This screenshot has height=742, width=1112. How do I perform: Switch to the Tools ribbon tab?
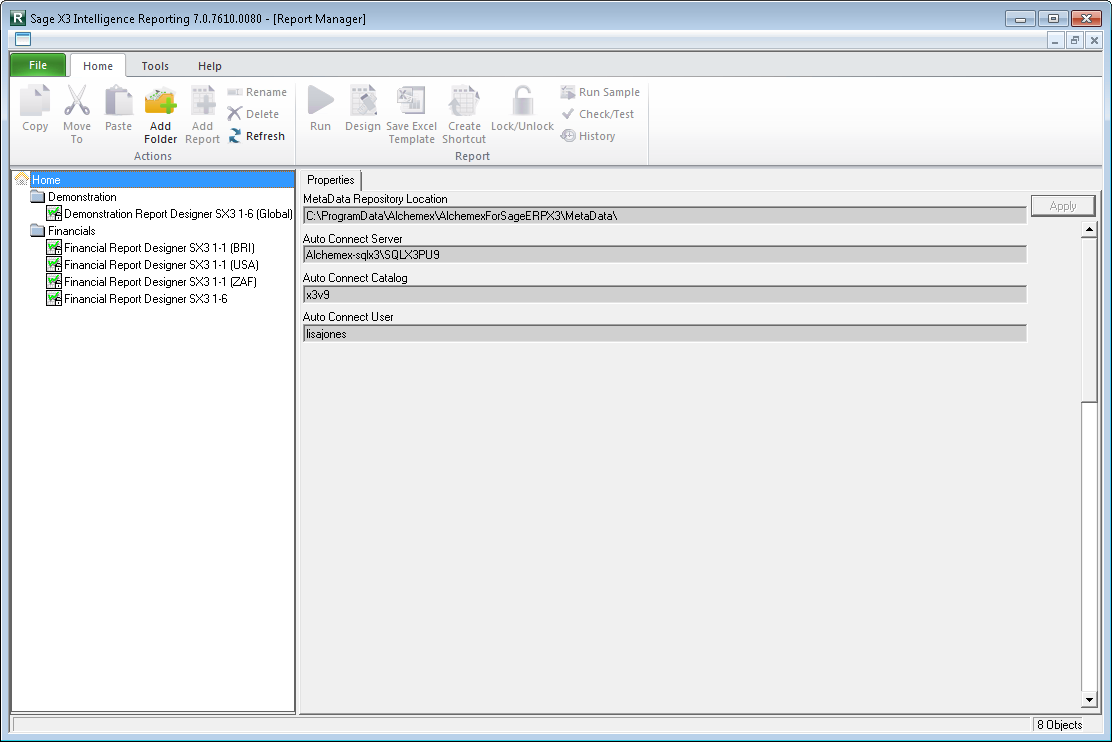coord(155,66)
